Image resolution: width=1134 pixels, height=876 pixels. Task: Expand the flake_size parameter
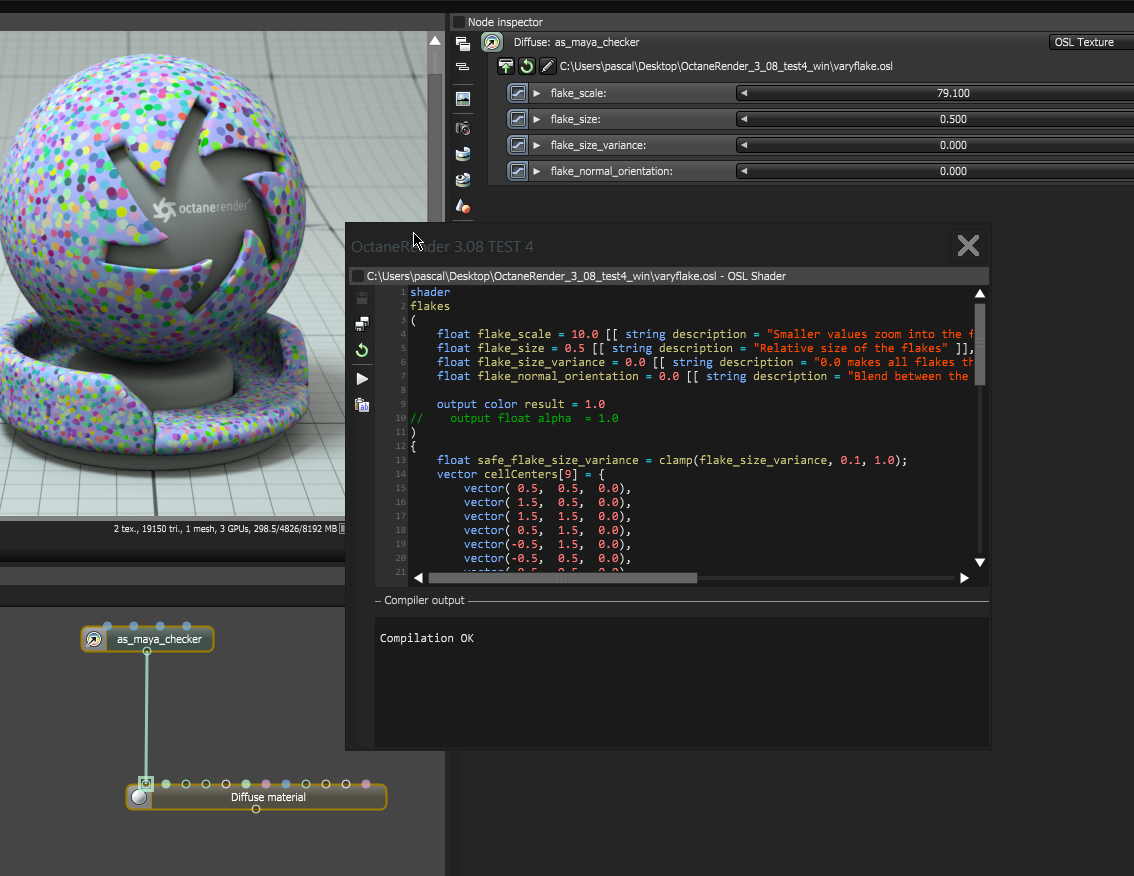pyautogui.click(x=537, y=119)
